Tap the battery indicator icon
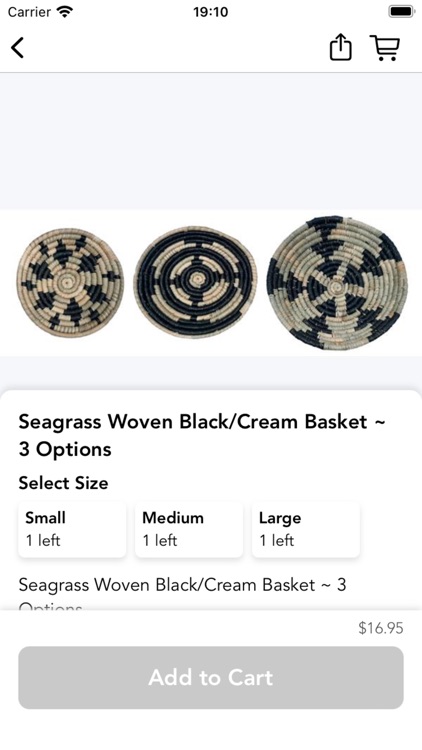422x750 pixels. coord(401,11)
